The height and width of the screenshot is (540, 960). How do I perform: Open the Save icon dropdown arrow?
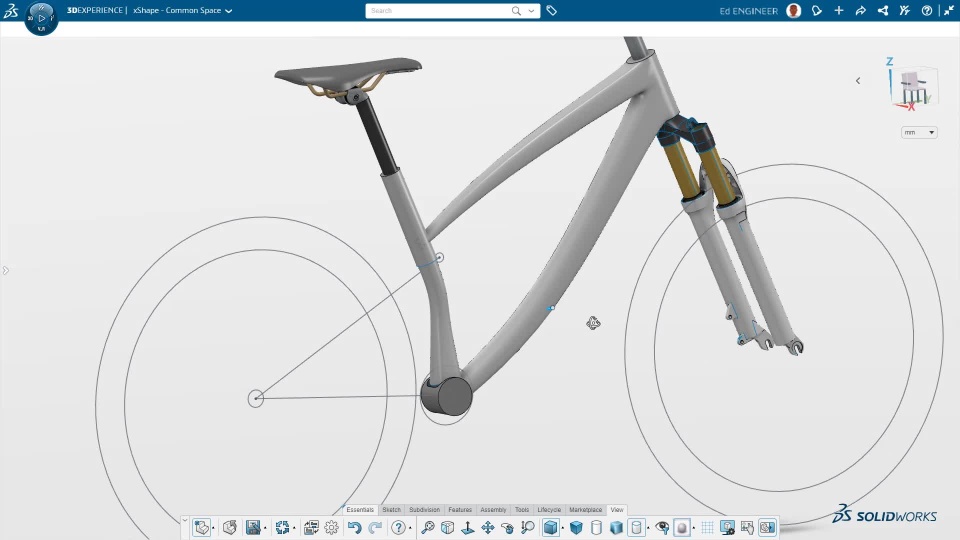(x=265, y=528)
